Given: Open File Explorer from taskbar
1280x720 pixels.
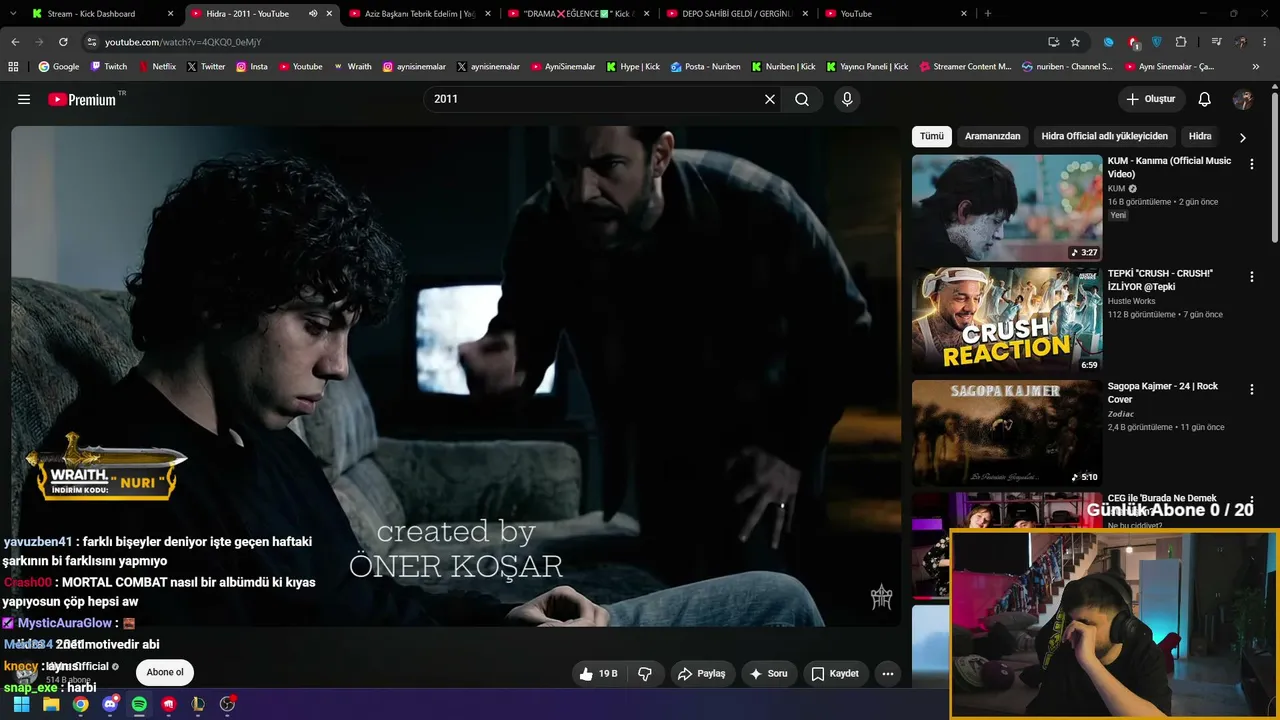Looking at the screenshot, I should 51,704.
